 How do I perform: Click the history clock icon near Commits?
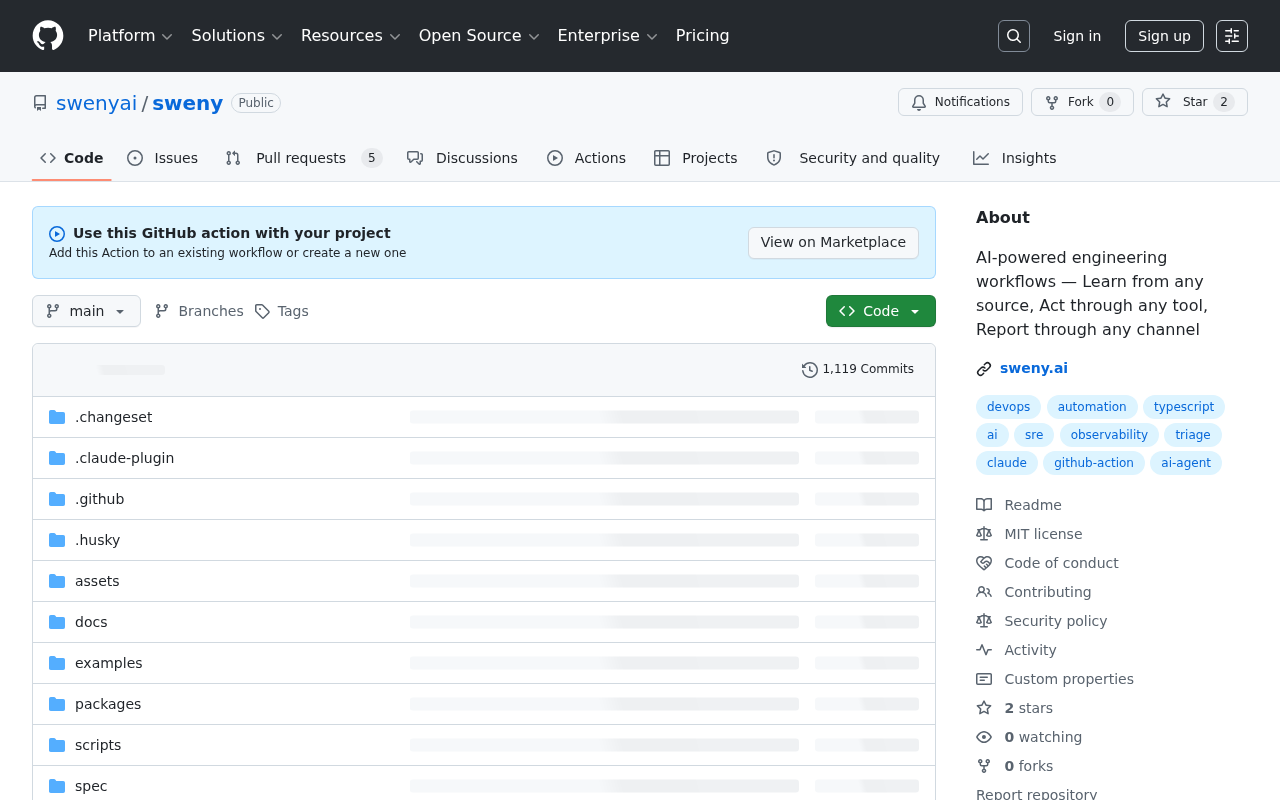click(810, 370)
